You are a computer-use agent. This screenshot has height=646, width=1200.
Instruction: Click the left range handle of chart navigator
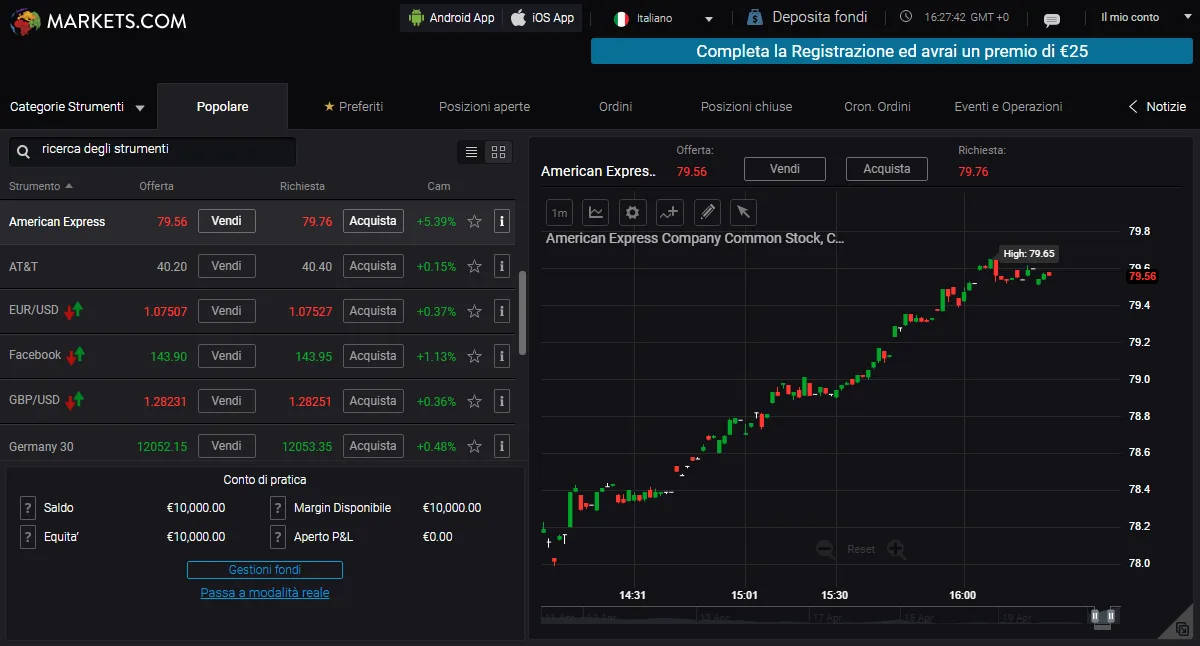(x=1095, y=616)
